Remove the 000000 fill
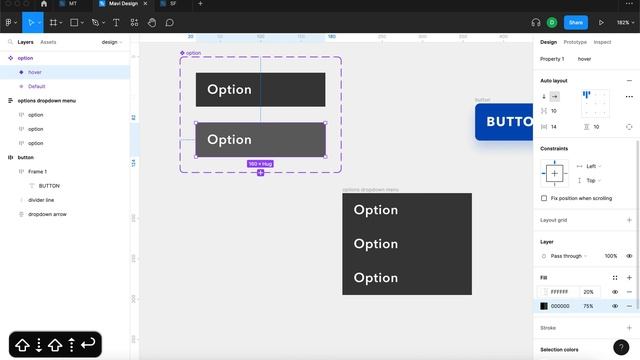This screenshot has width=640, height=360. coord(629,306)
